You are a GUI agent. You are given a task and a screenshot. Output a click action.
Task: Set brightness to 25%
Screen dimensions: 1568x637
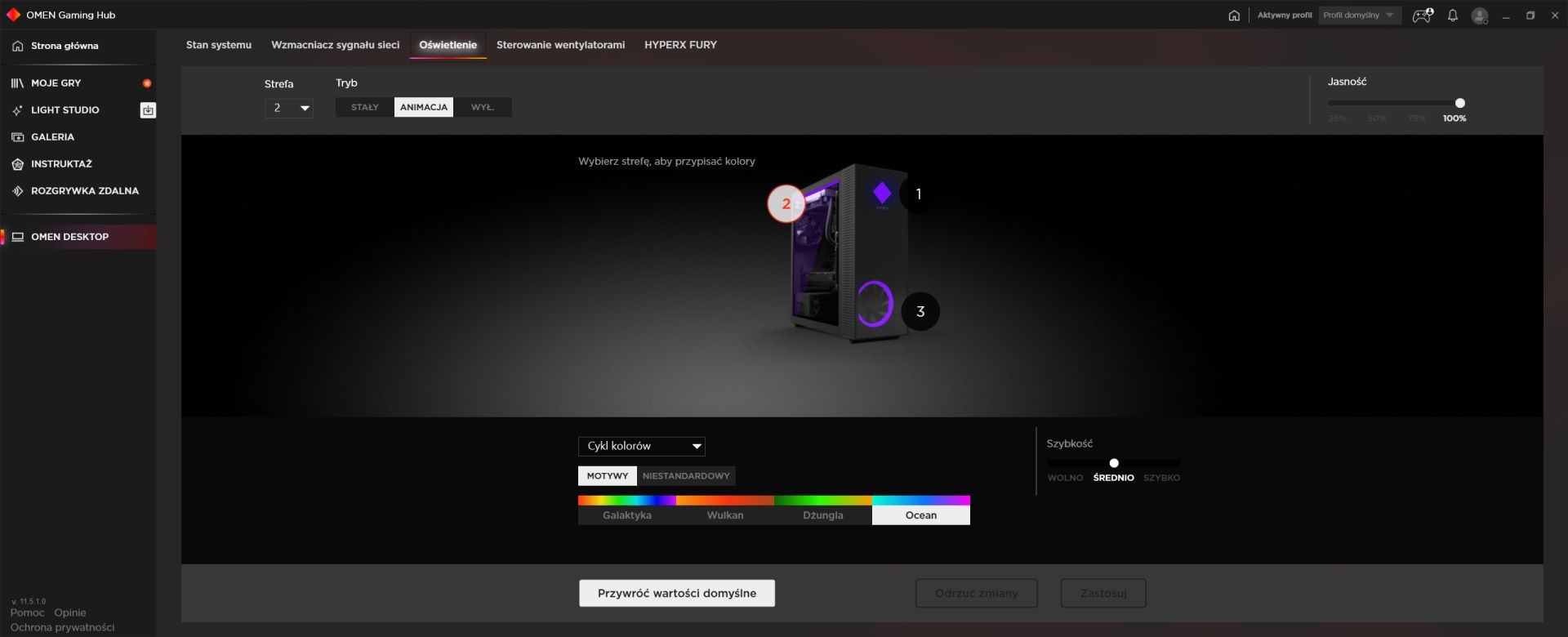[x=1337, y=118]
